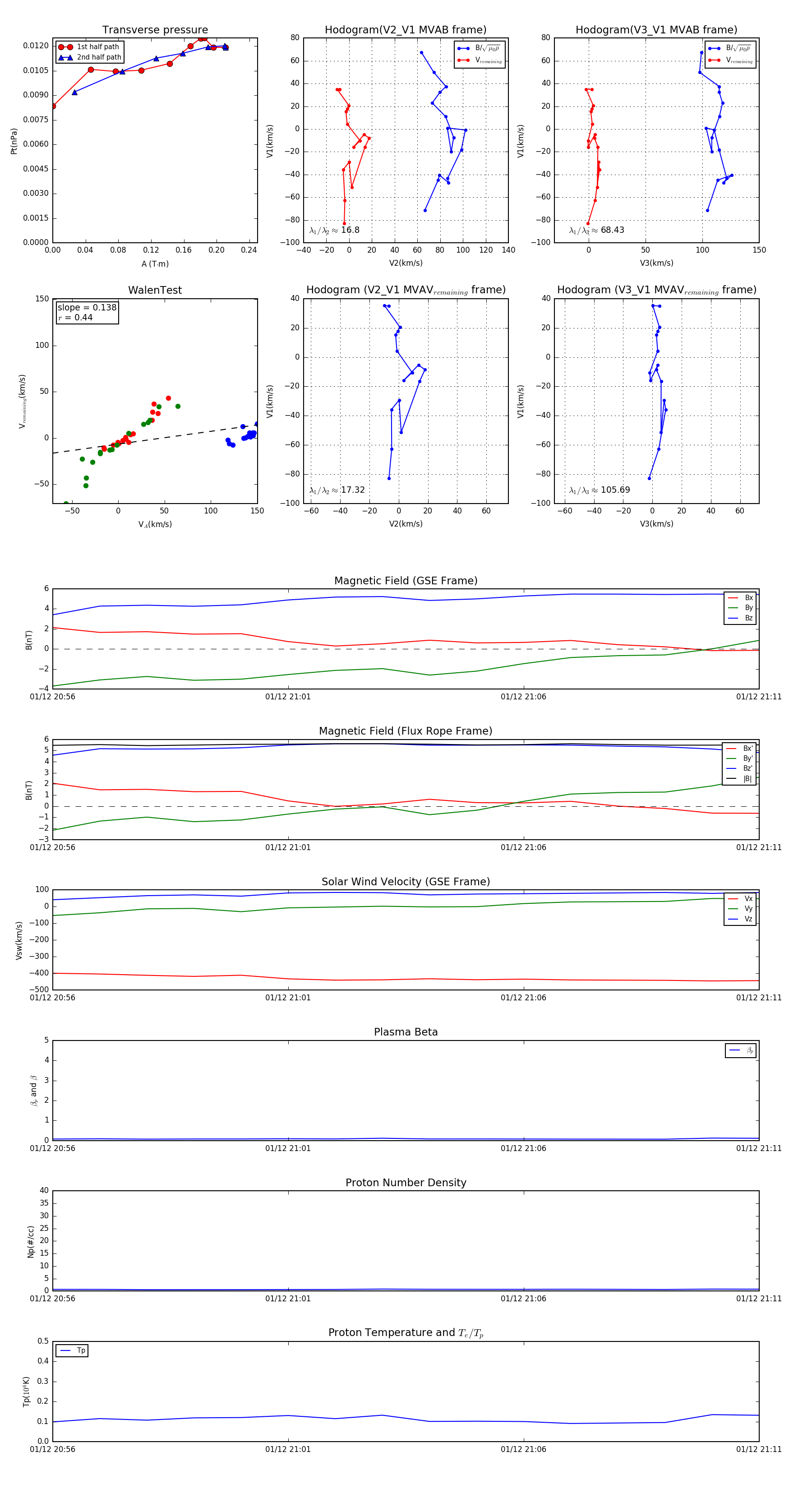Select the "By" legend entry in GSE field plot
Viewport: 812px width, 1489px height.
click(740, 607)
